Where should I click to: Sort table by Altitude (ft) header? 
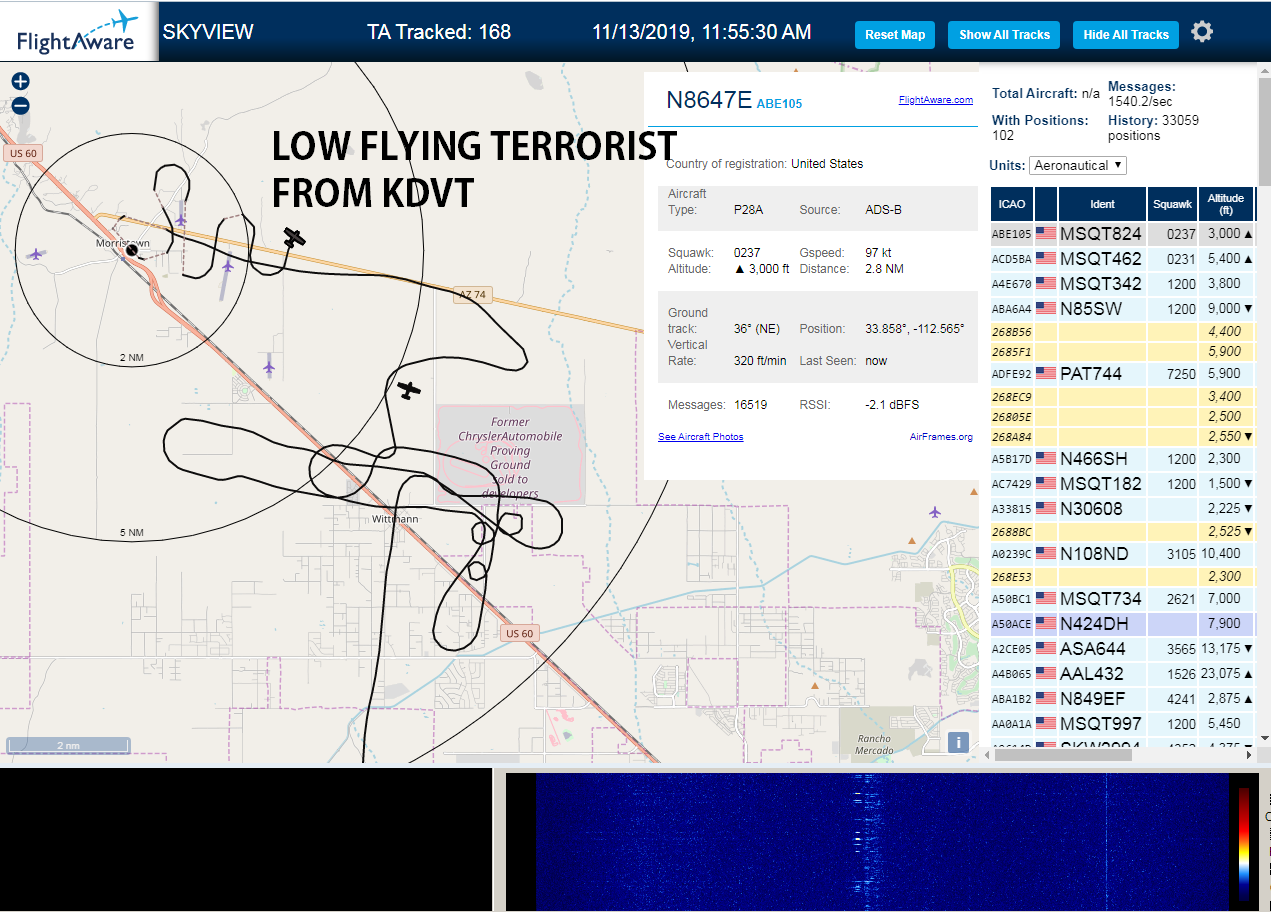coord(1225,204)
